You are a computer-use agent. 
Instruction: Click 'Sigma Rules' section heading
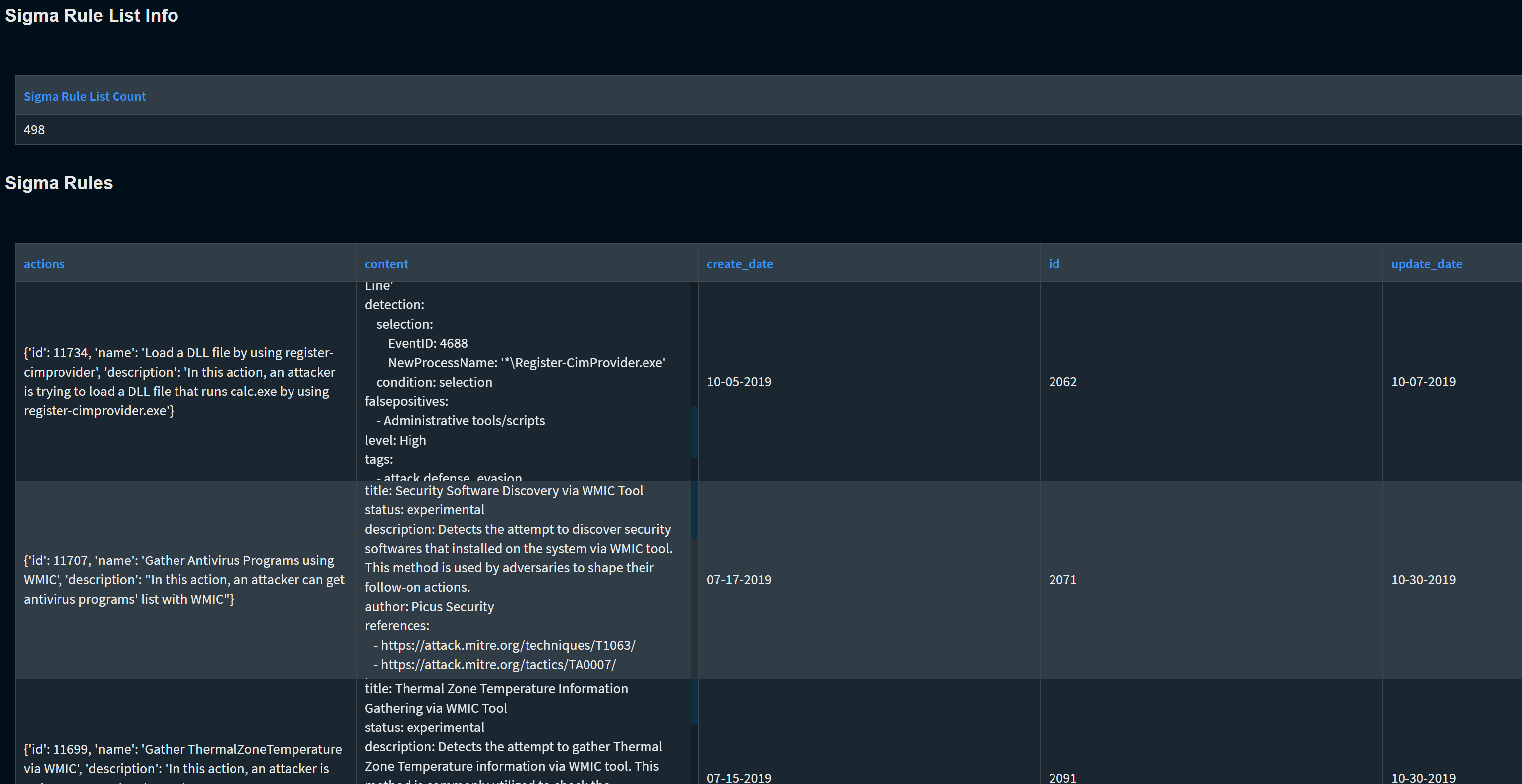point(59,183)
